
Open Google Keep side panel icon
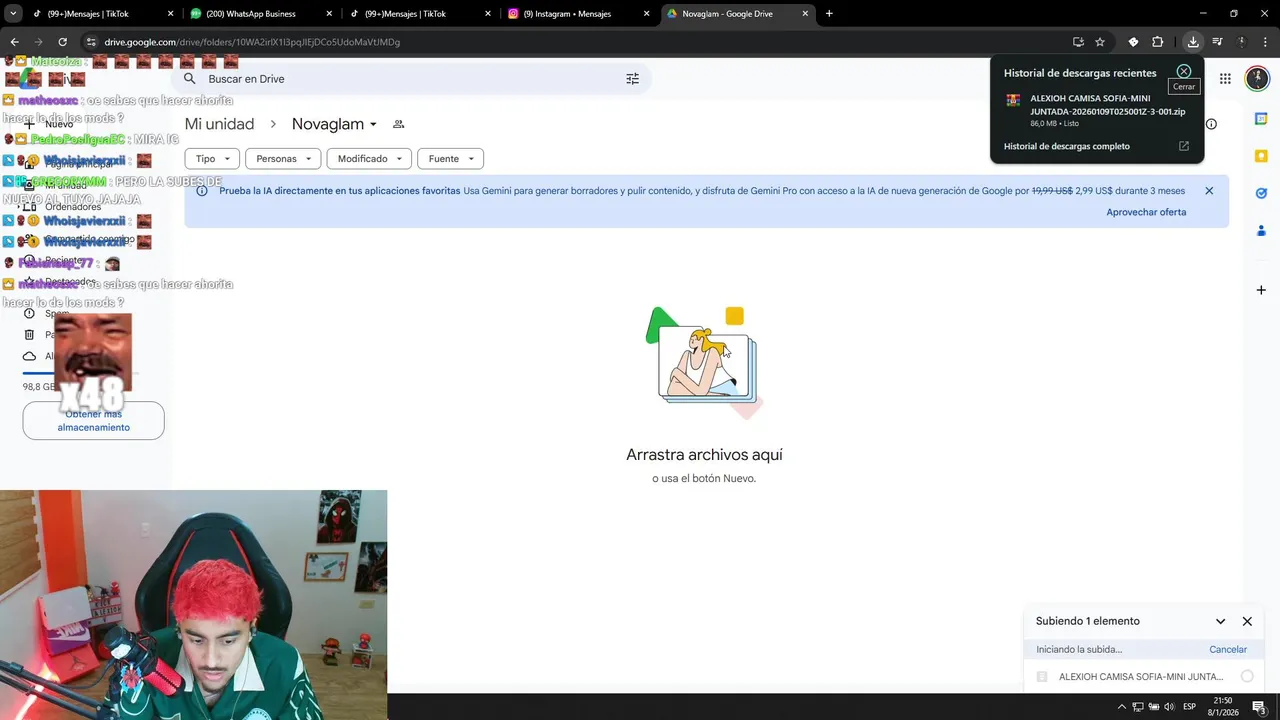click(1261, 156)
